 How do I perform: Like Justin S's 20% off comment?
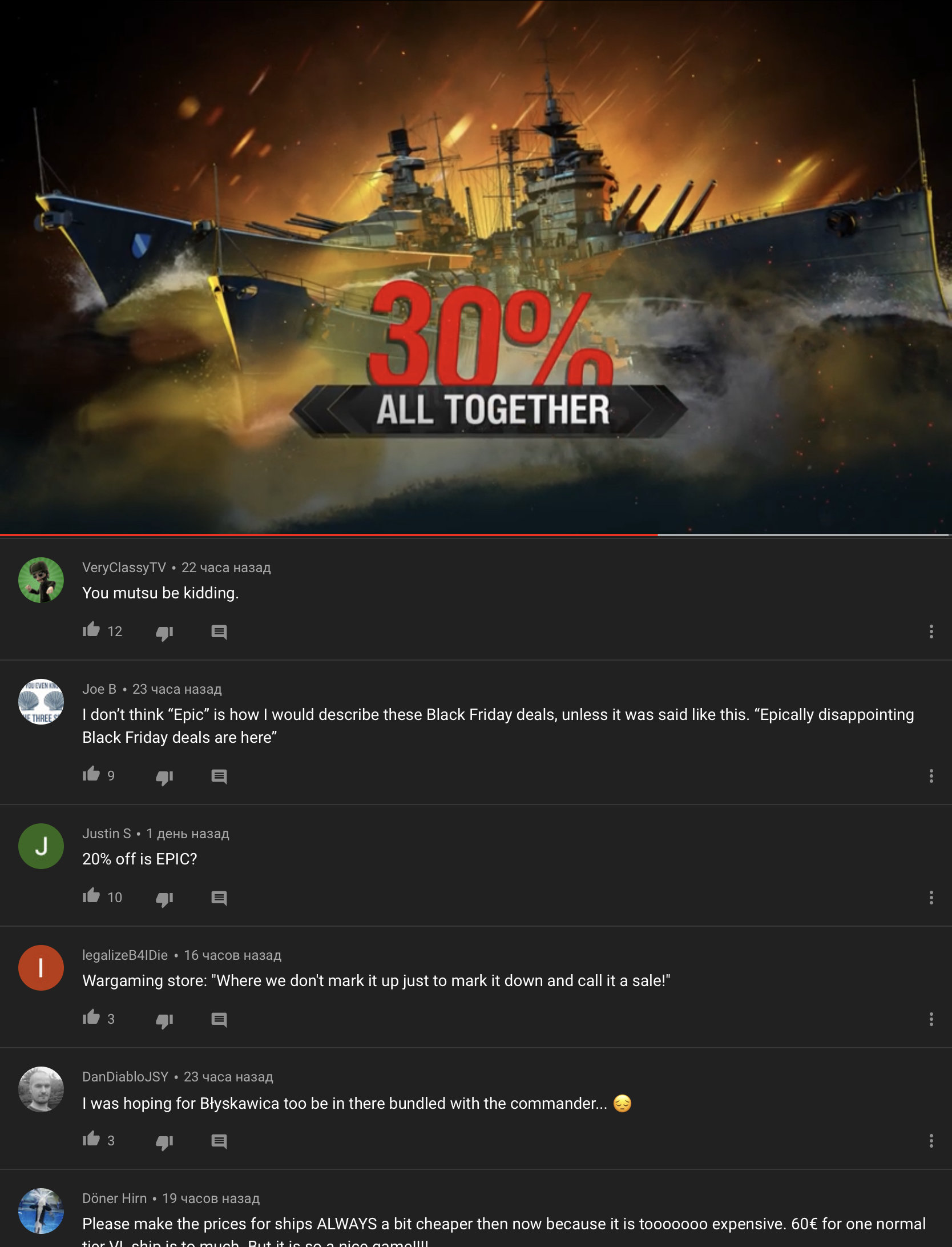[x=91, y=896]
